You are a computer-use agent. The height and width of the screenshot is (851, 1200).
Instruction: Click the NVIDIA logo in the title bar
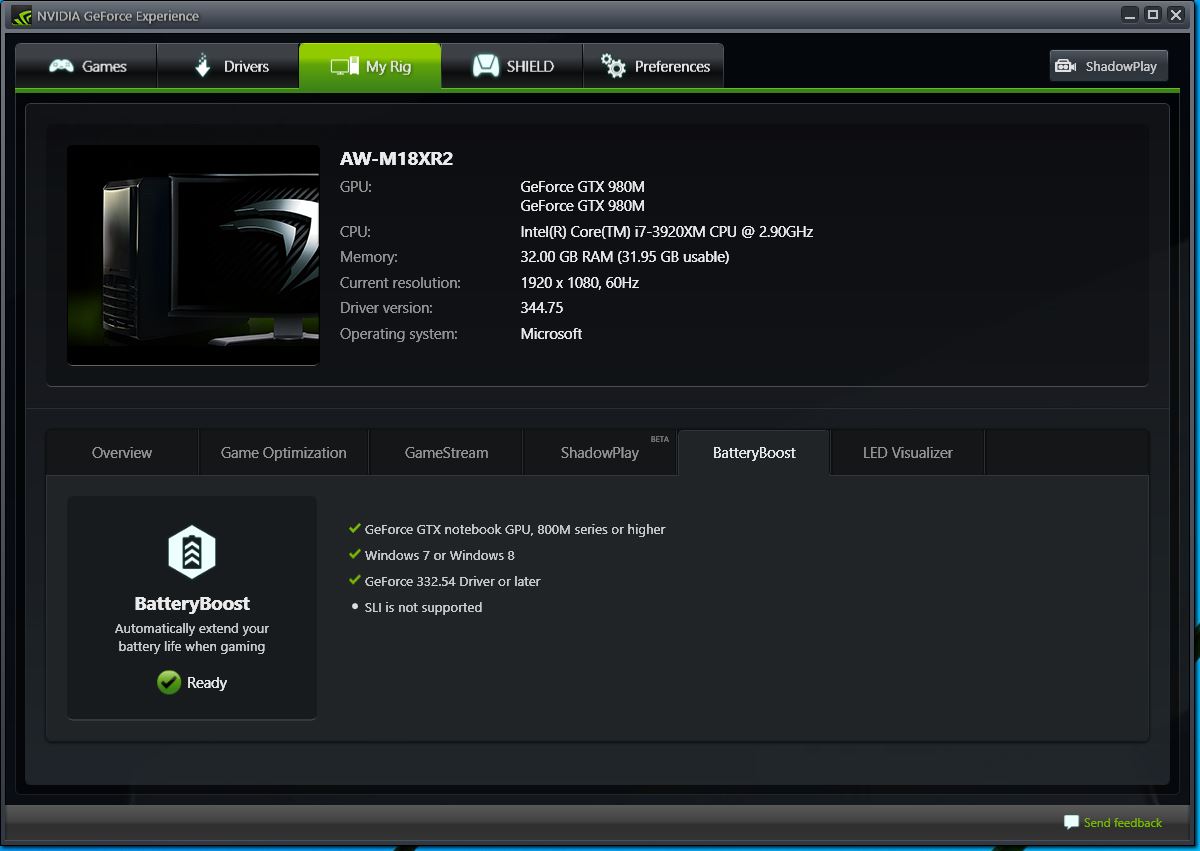tap(22, 16)
